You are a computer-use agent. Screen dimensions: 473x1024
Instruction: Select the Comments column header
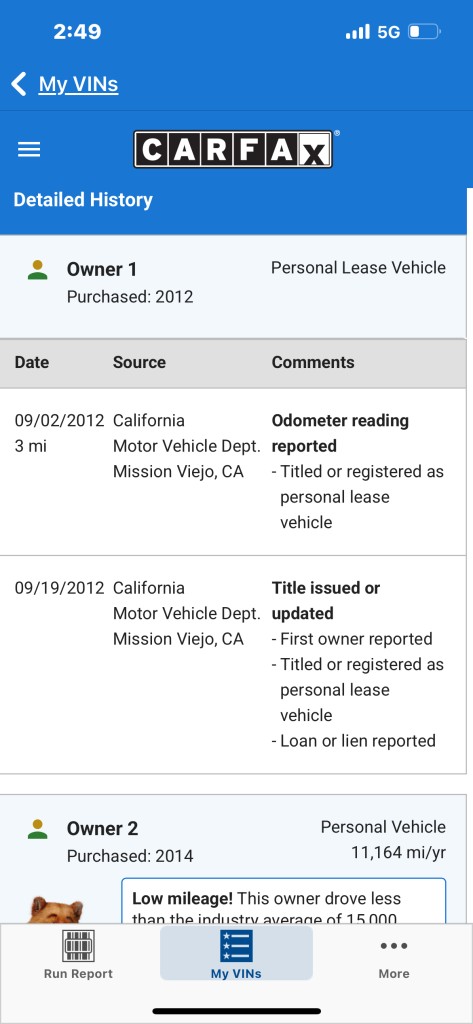pos(313,362)
